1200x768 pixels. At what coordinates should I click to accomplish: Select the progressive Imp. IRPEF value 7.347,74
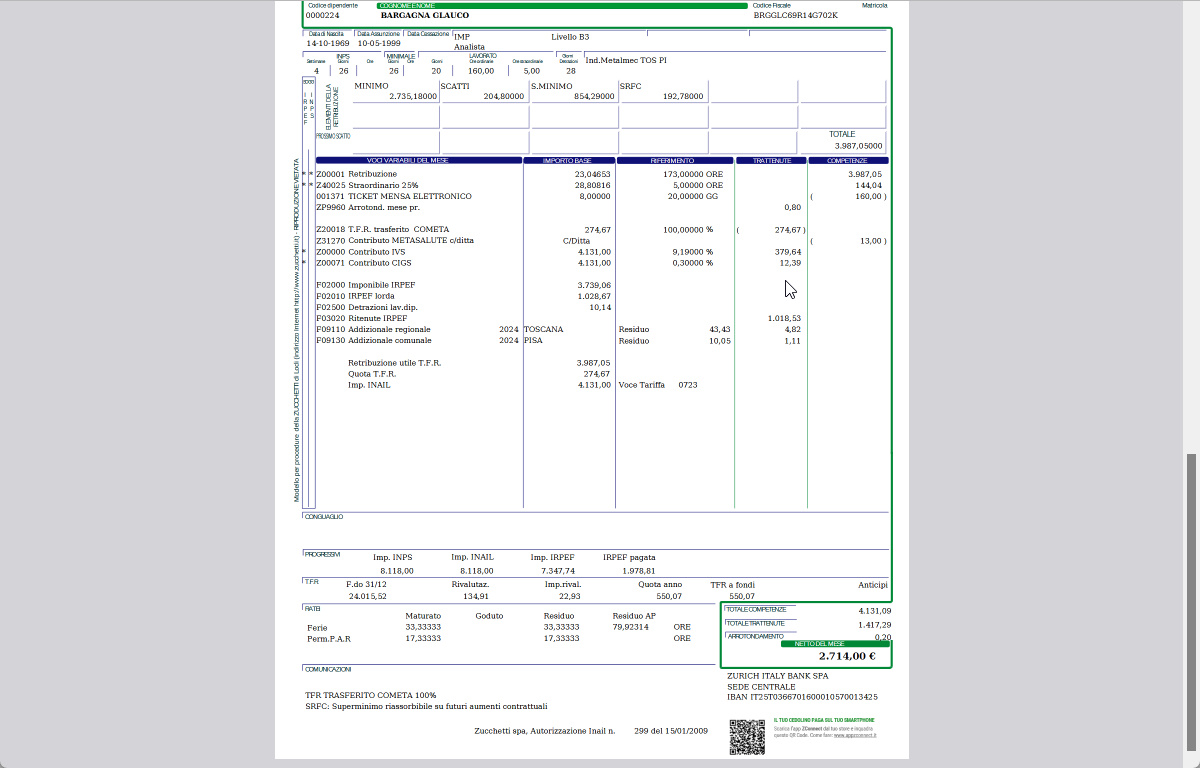(558, 571)
